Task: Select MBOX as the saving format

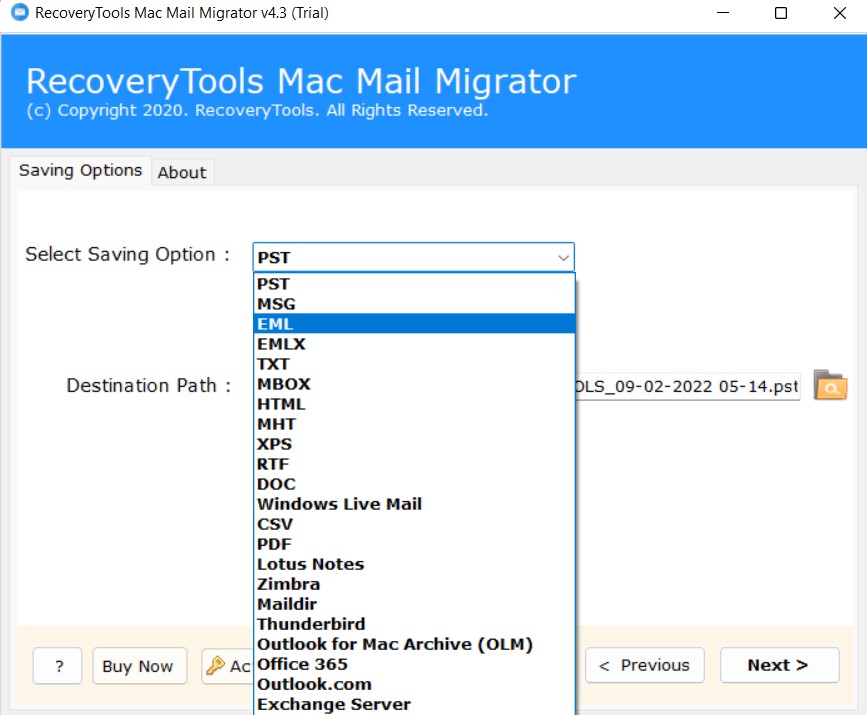Action: (414, 384)
